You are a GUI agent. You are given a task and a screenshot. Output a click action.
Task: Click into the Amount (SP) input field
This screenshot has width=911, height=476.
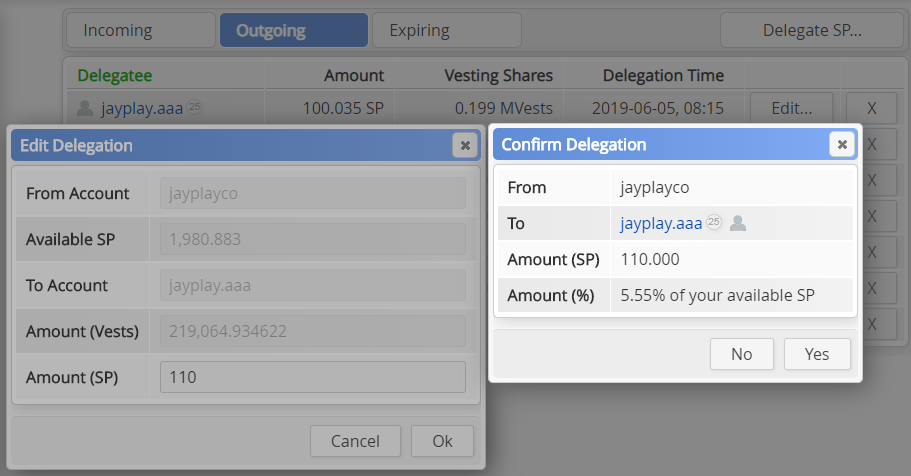point(312,377)
